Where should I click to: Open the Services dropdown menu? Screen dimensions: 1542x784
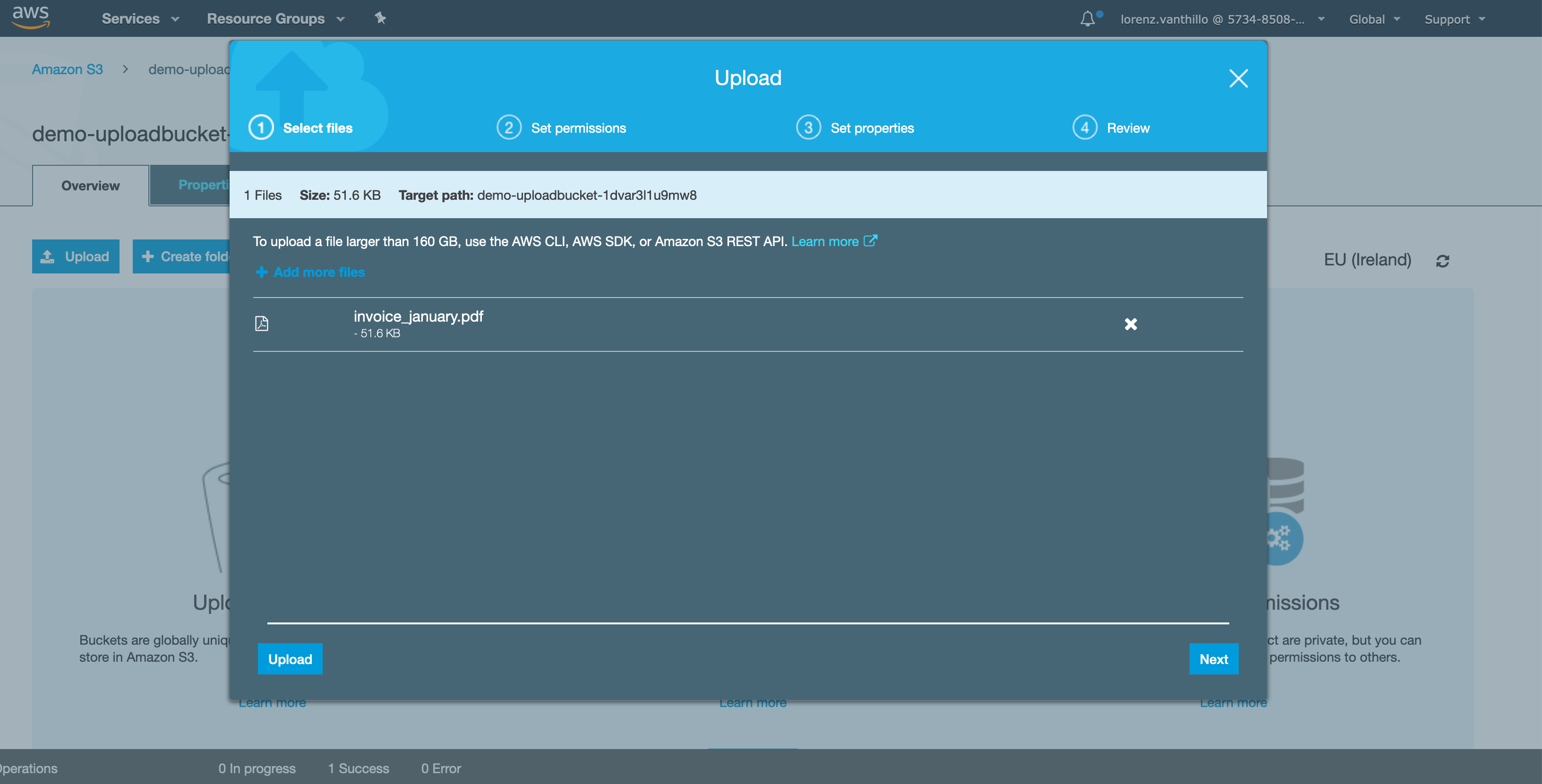coord(141,18)
